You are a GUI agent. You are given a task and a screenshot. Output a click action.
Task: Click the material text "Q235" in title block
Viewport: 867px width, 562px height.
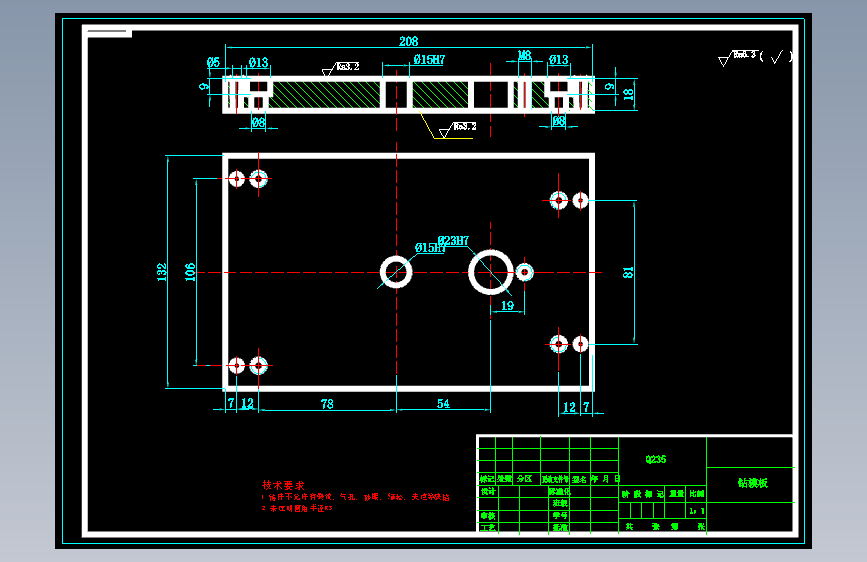pyautogui.click(x=656, y=459)
